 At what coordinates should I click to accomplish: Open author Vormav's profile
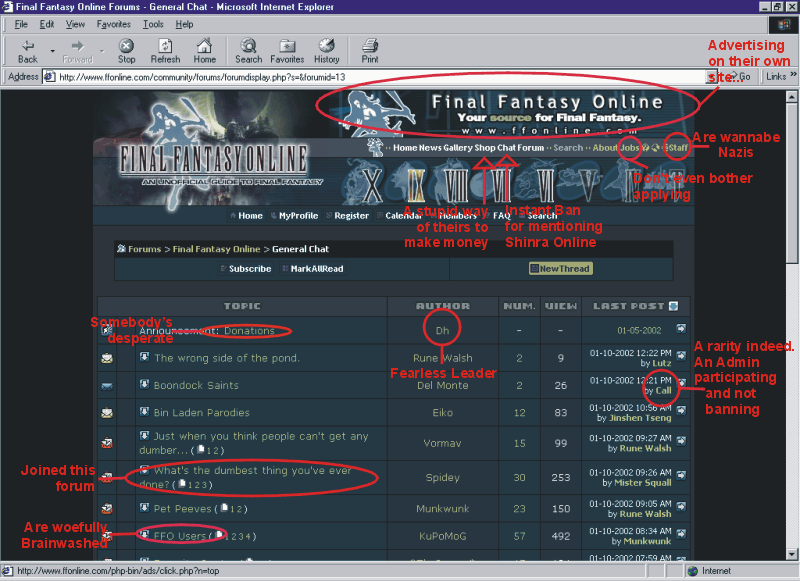pyautogui.click(x=442, y=443)
